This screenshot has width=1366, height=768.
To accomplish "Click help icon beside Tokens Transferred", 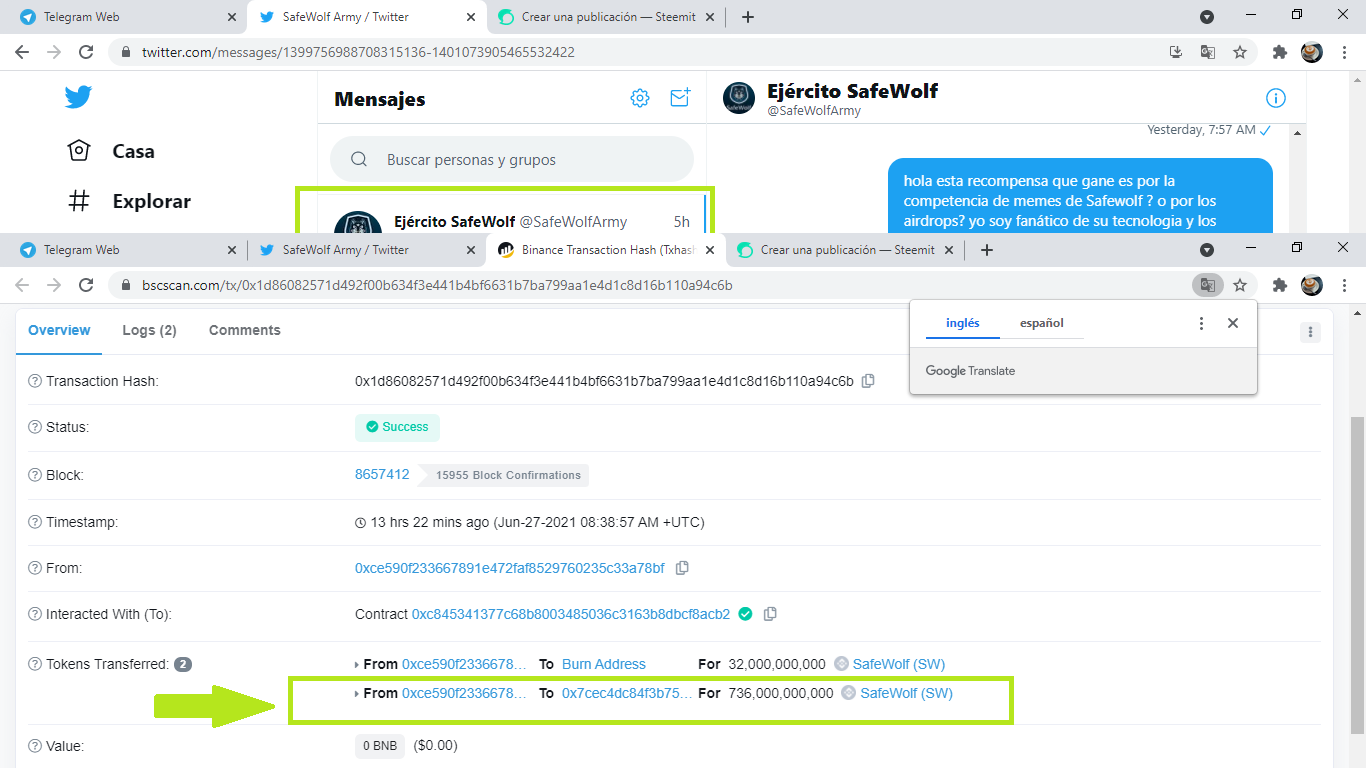I will pyautogui.click(x=35, y=664).
